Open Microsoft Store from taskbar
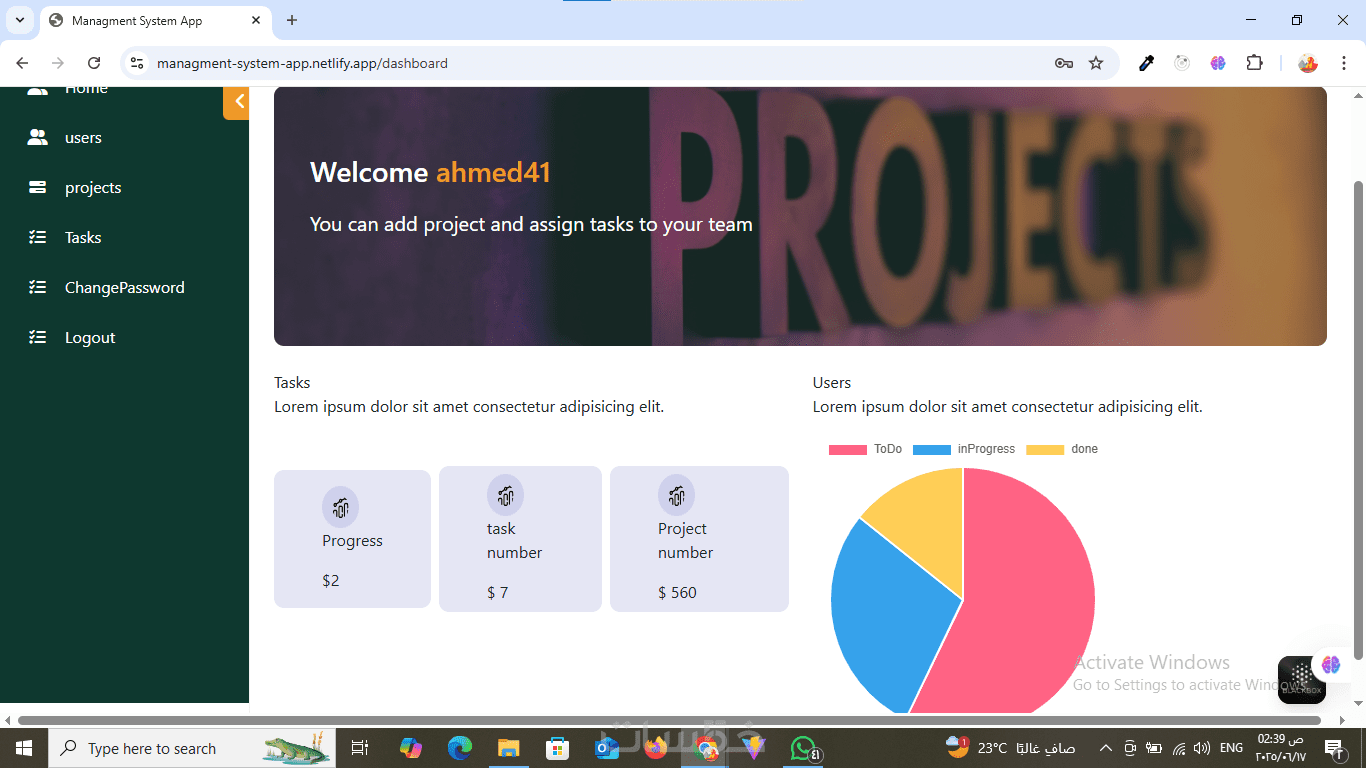1366x768 pixels. (x=558, y=748)
